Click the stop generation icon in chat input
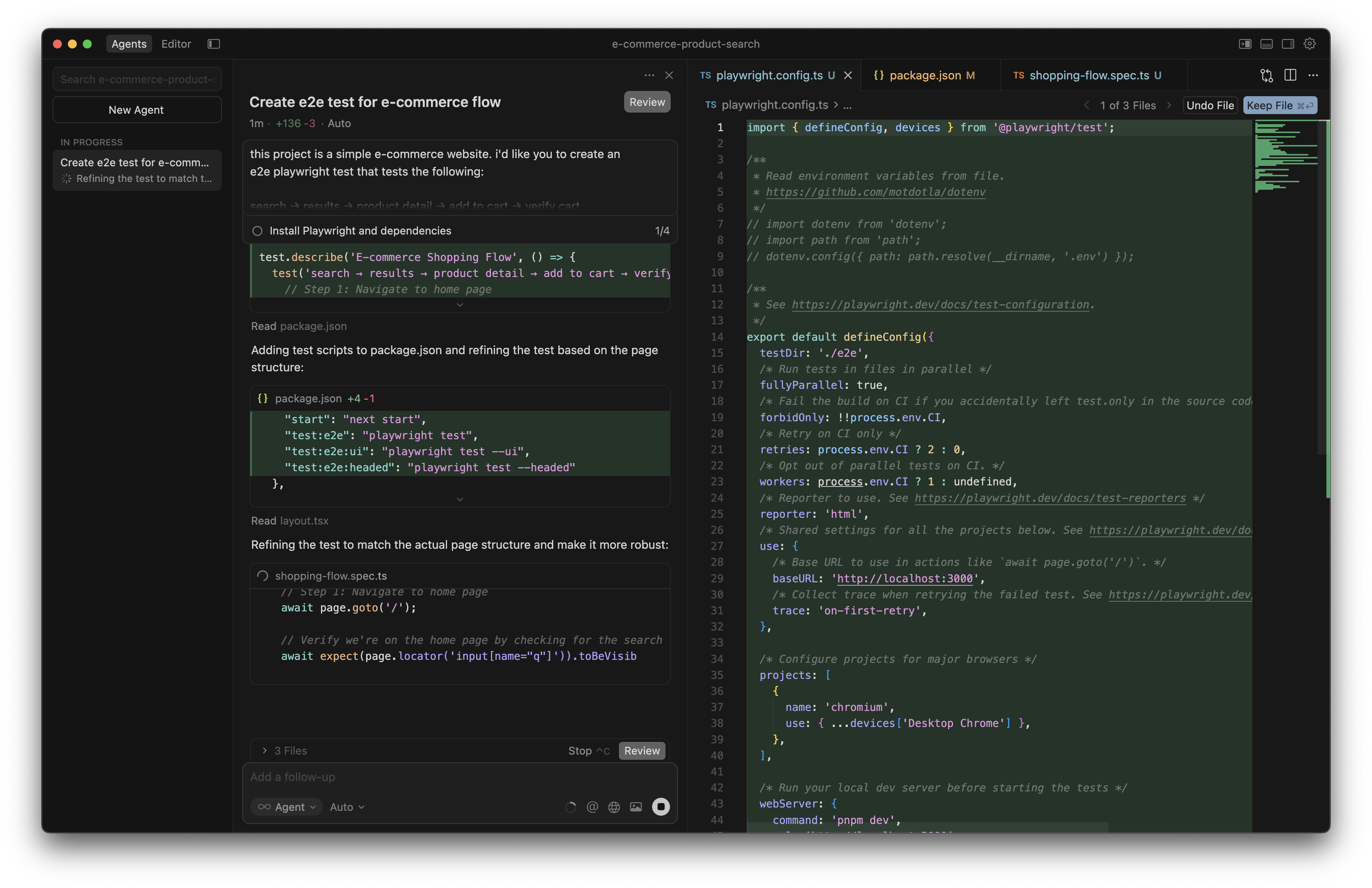The height and width of the screenshot is (888, 1372). (661, 807)
